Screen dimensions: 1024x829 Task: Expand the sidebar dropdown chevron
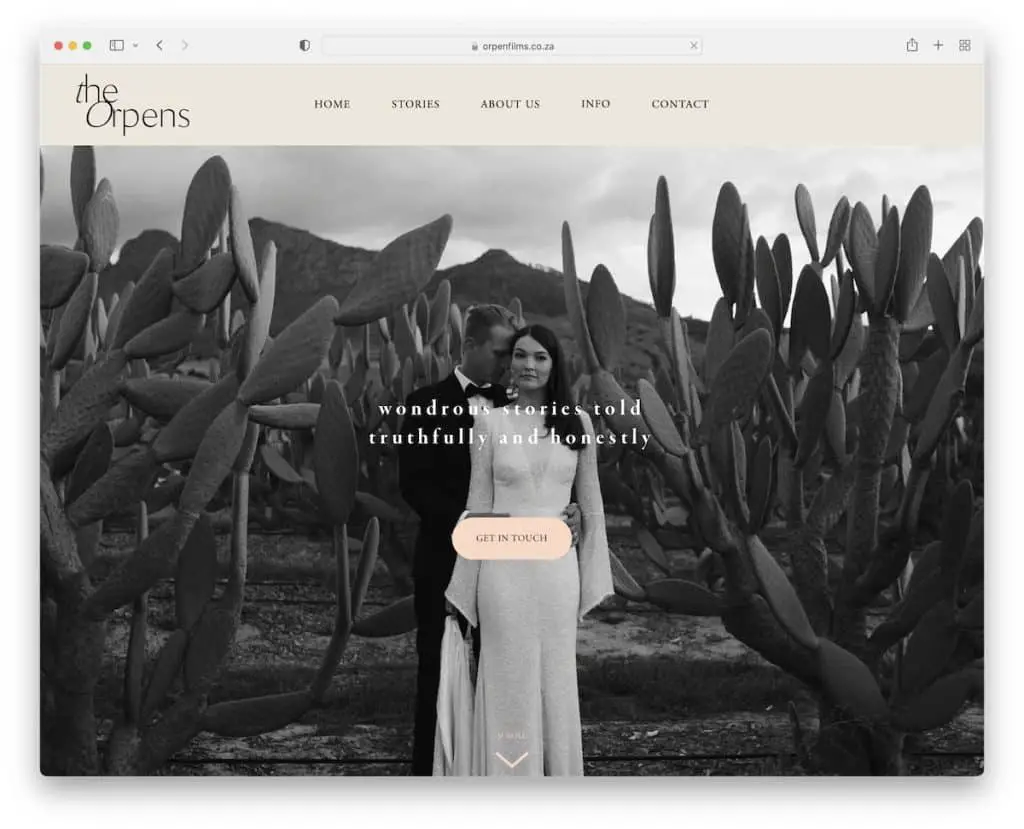point(135,46)
